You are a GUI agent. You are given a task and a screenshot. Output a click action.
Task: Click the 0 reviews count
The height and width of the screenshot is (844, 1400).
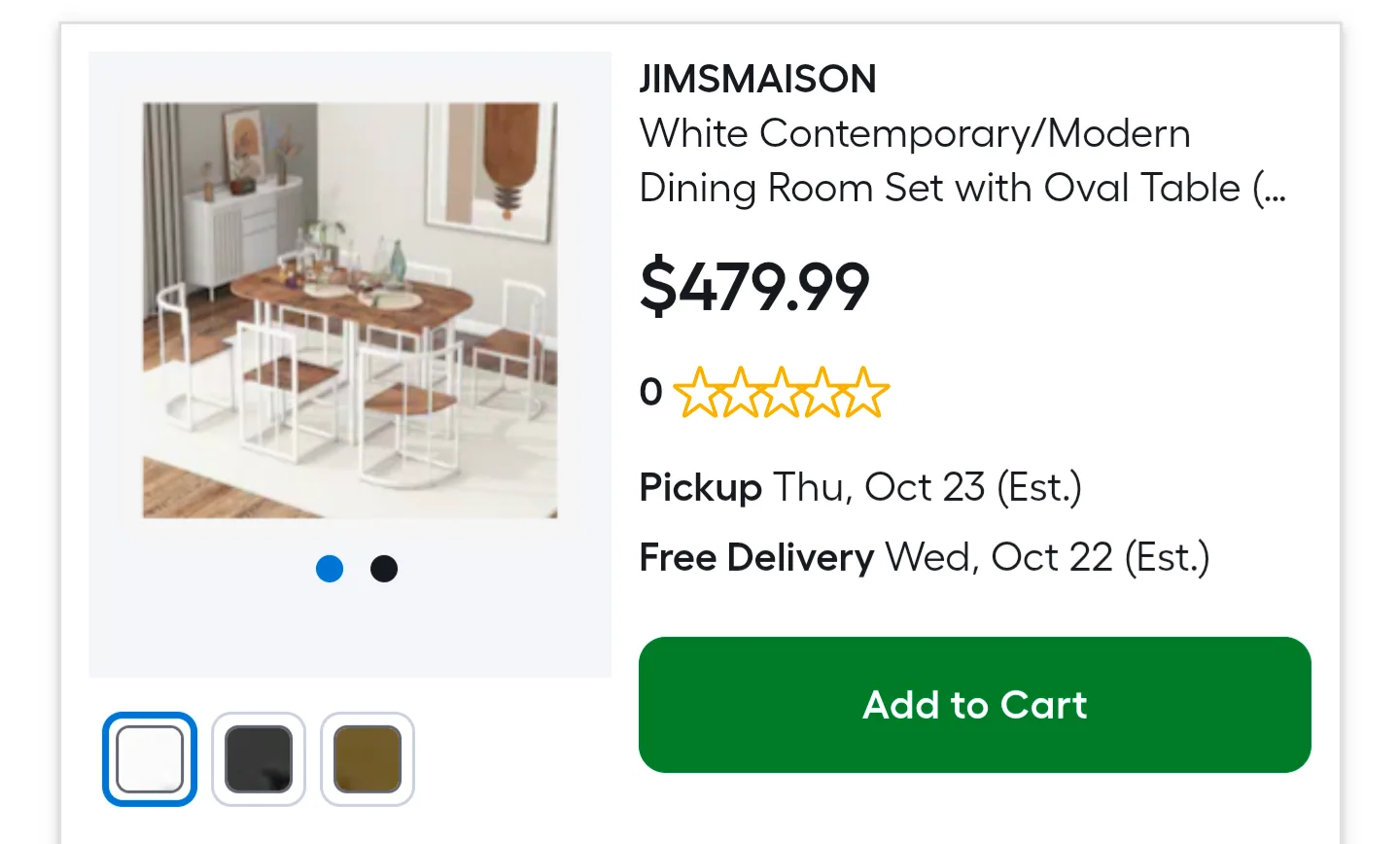click(651, 392)
